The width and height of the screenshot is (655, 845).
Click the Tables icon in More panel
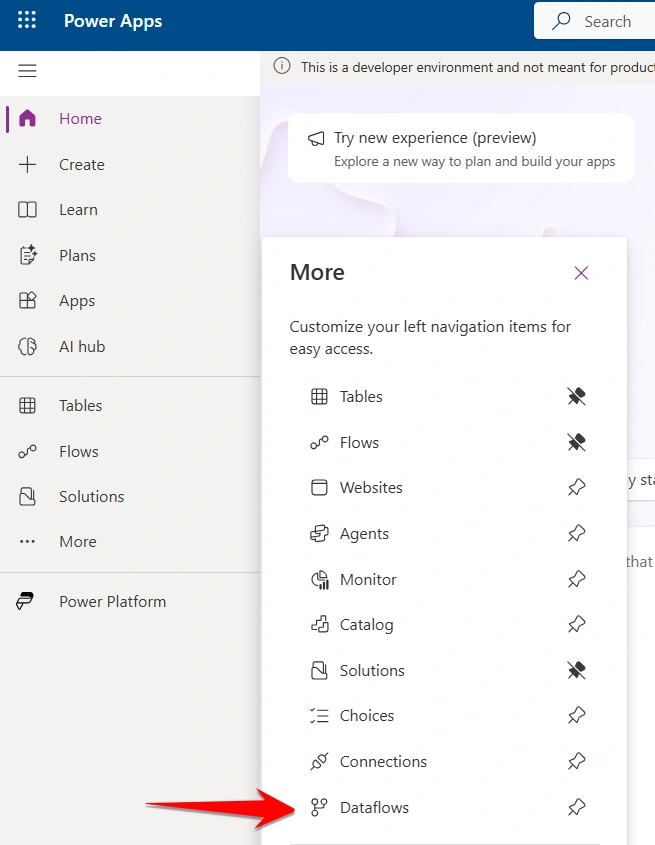(319, 397)
